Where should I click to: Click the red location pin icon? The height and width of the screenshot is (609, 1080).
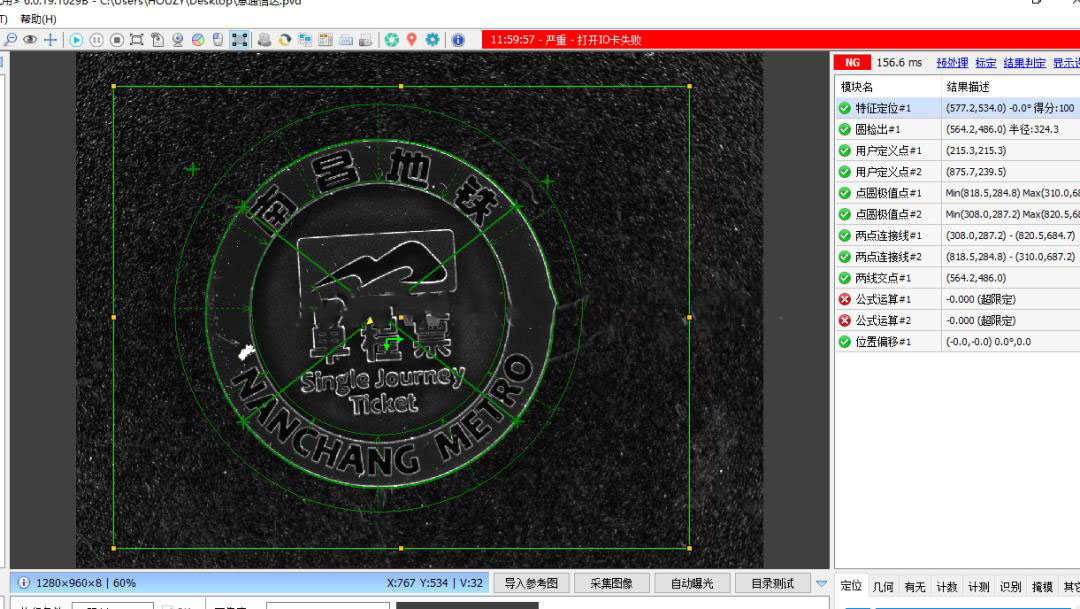(x=412, y=40)
